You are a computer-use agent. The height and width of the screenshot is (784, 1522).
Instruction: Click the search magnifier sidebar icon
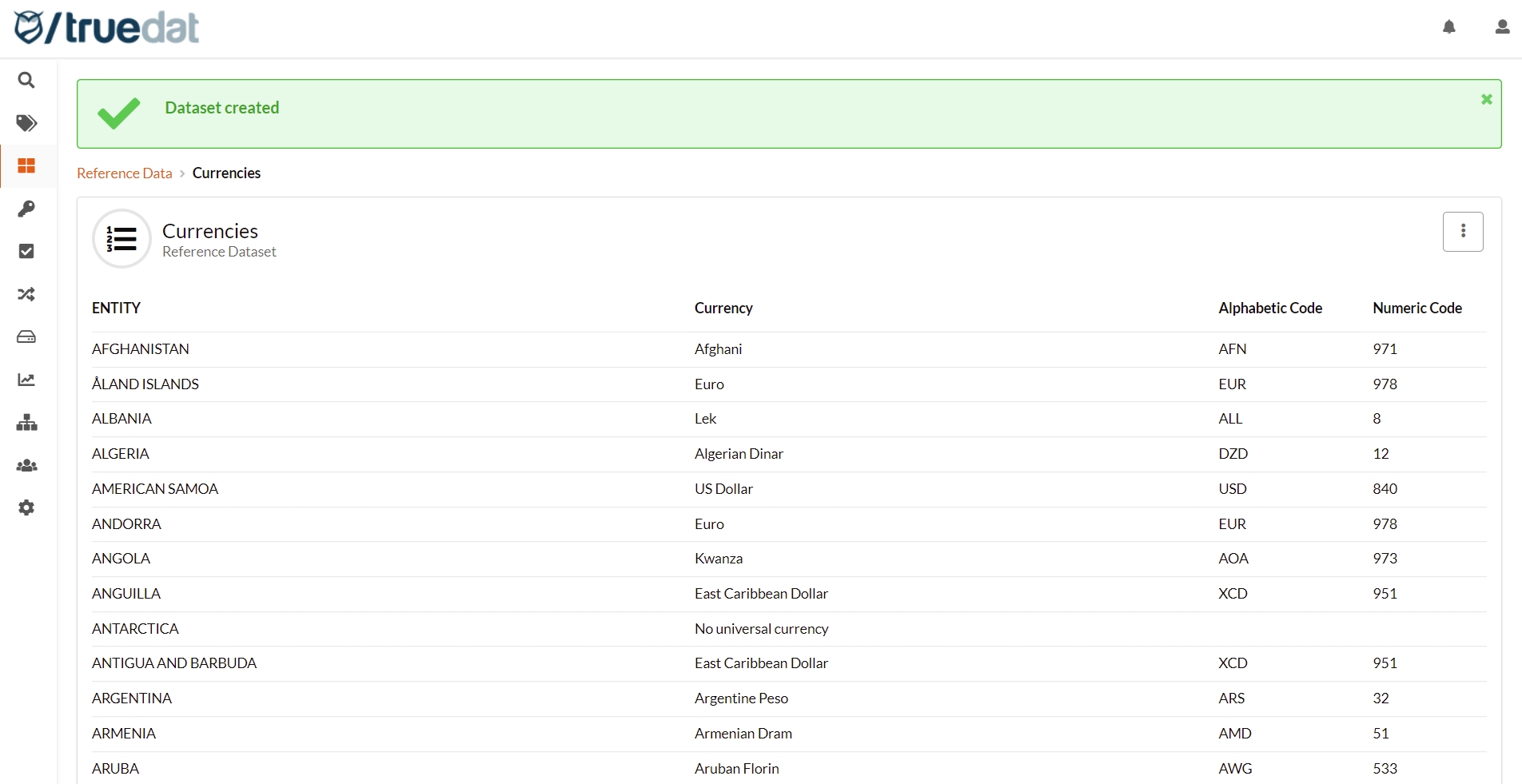point(26,80)
